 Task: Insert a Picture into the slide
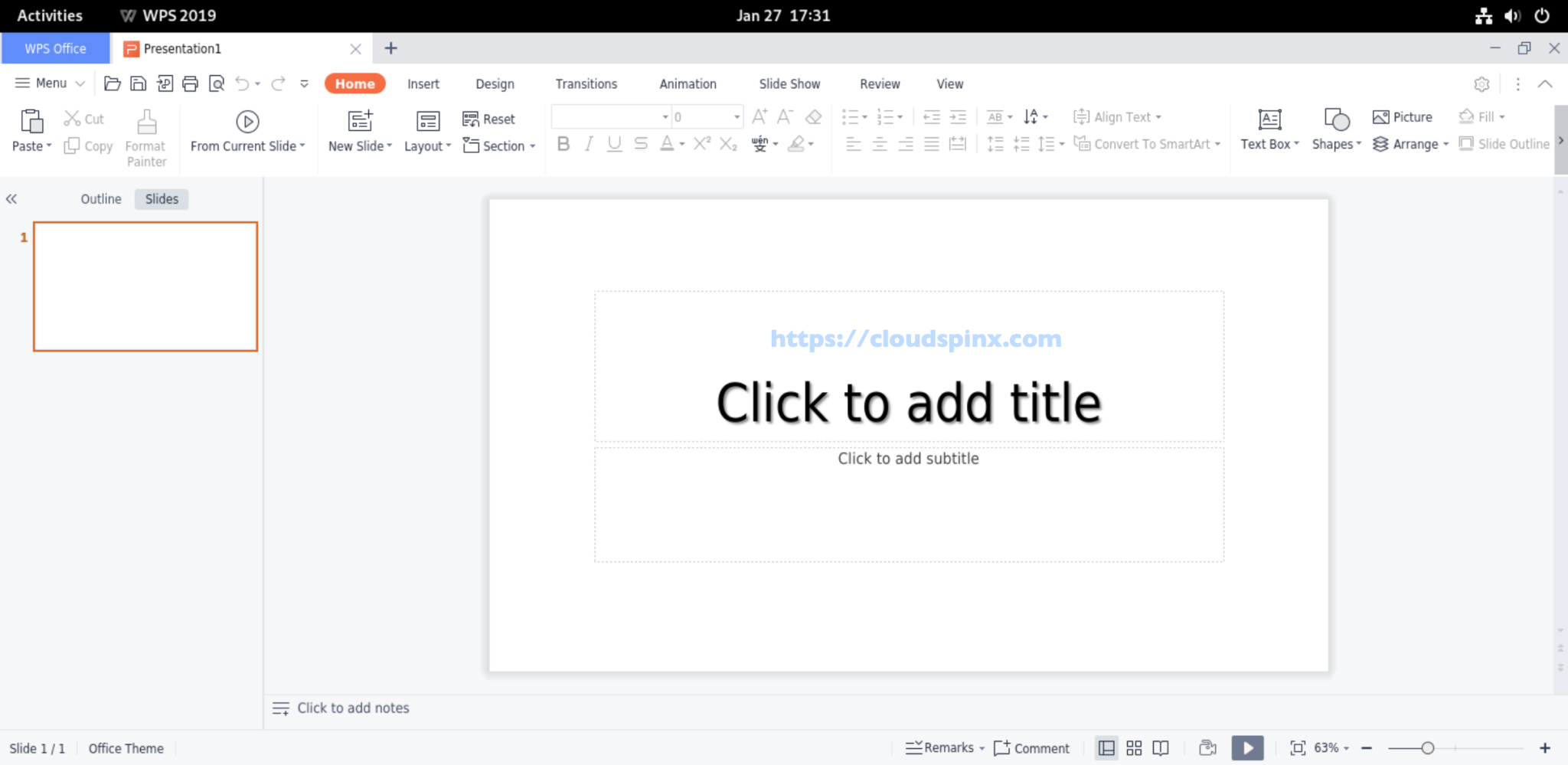[x=1403, y=116]
